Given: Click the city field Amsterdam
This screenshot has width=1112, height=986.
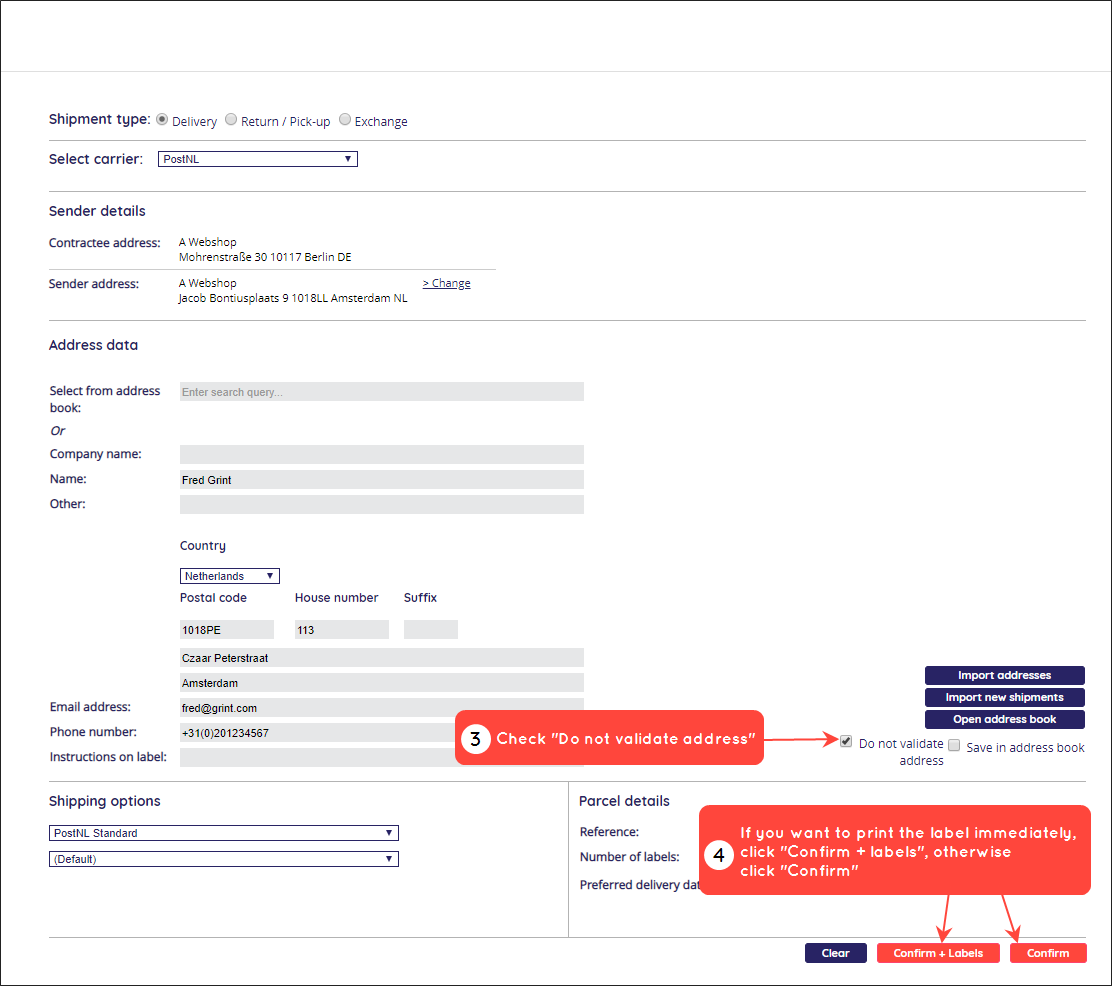Looking at the screenshot, I should (x=382, y=682).
